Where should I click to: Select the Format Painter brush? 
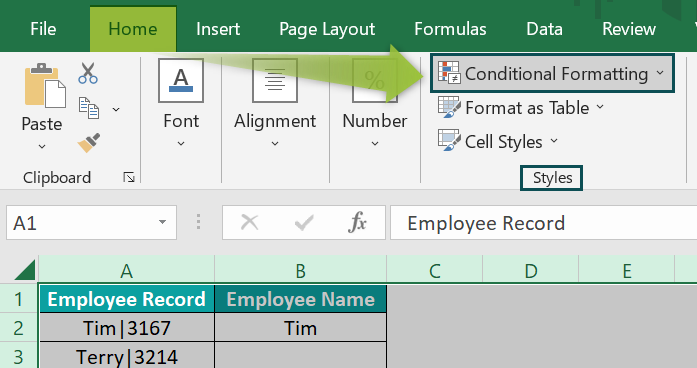coord(89,143)
